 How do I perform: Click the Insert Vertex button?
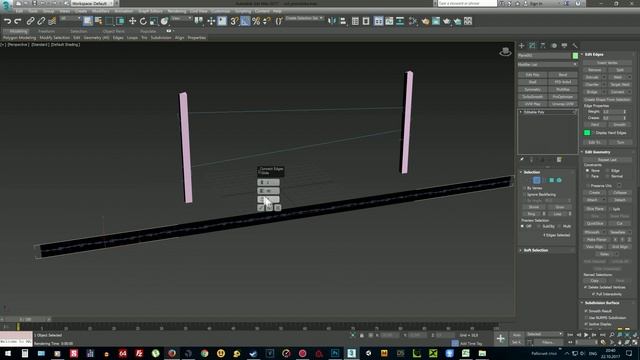pyautogui.click(x=607, y=63)
